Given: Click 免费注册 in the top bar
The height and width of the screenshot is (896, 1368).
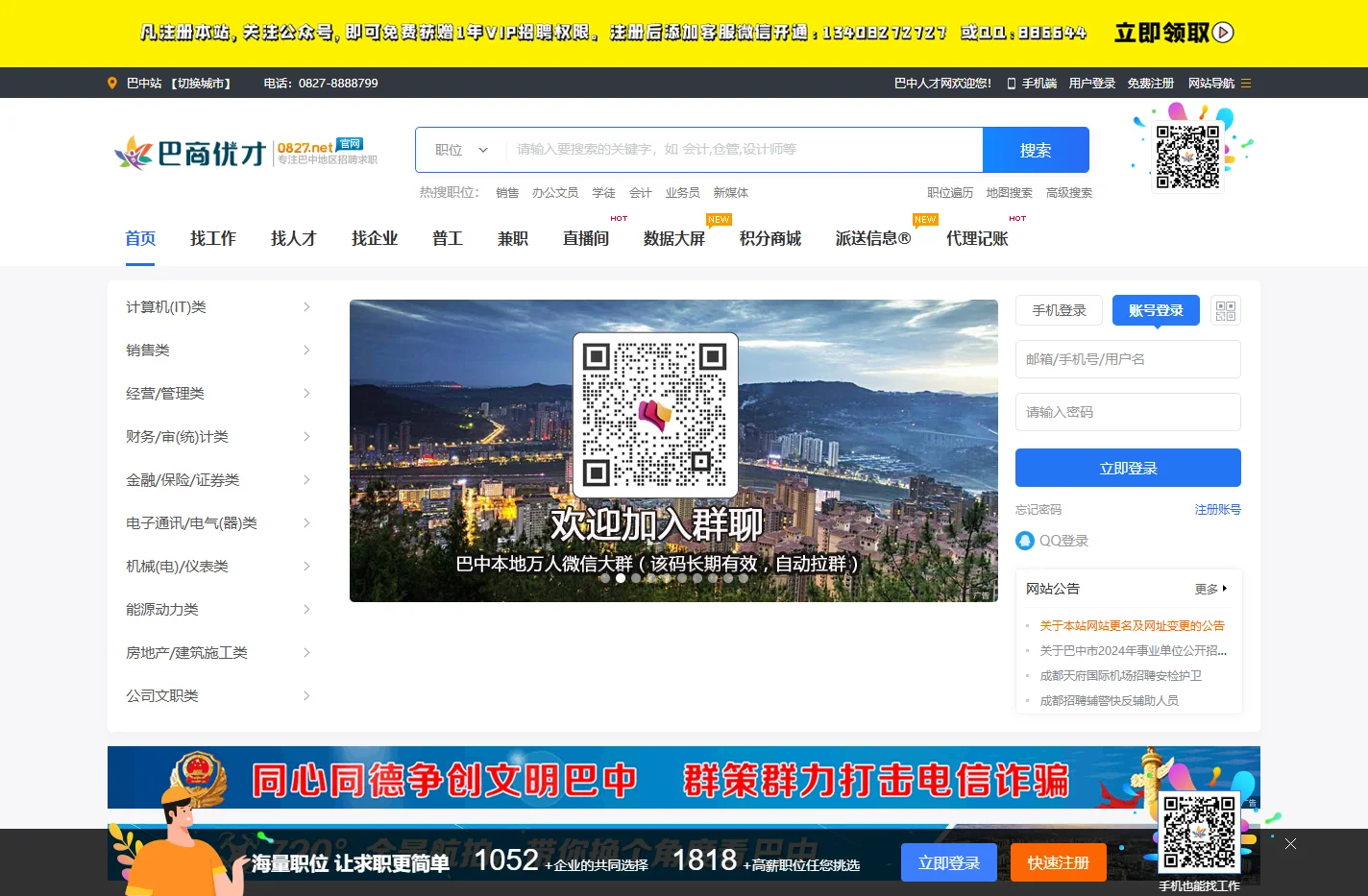Looking at the screenshot, I should pyautogui.click(x=1151, y=84).
